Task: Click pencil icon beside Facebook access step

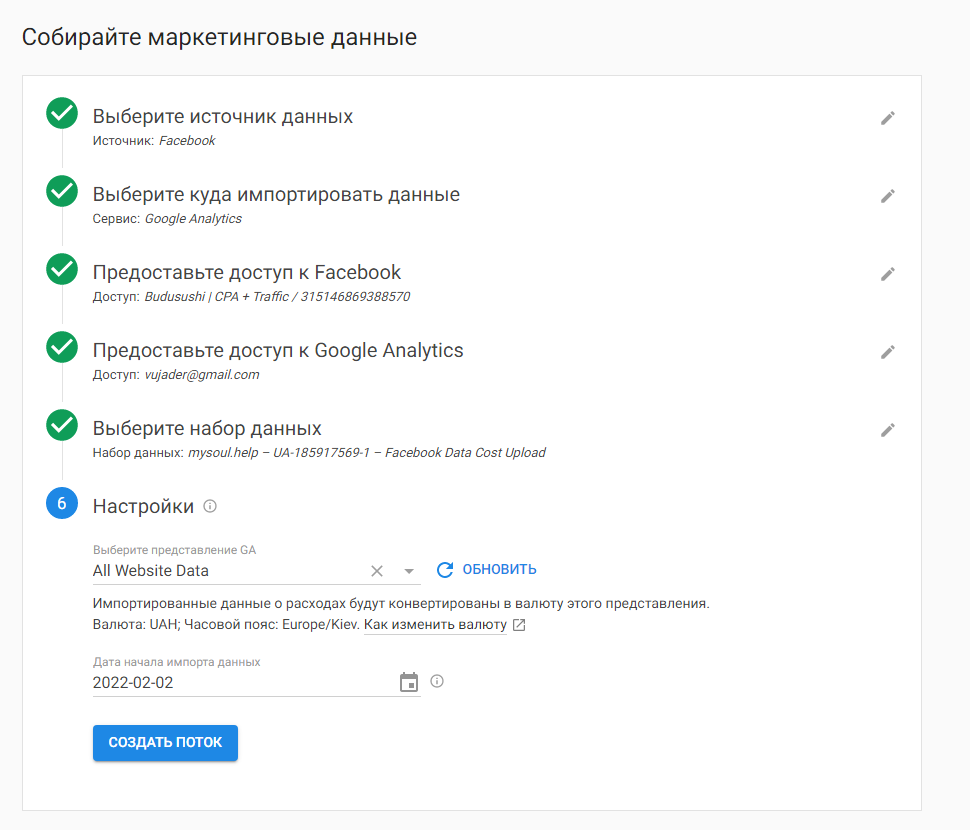Action: click(887, 274)
